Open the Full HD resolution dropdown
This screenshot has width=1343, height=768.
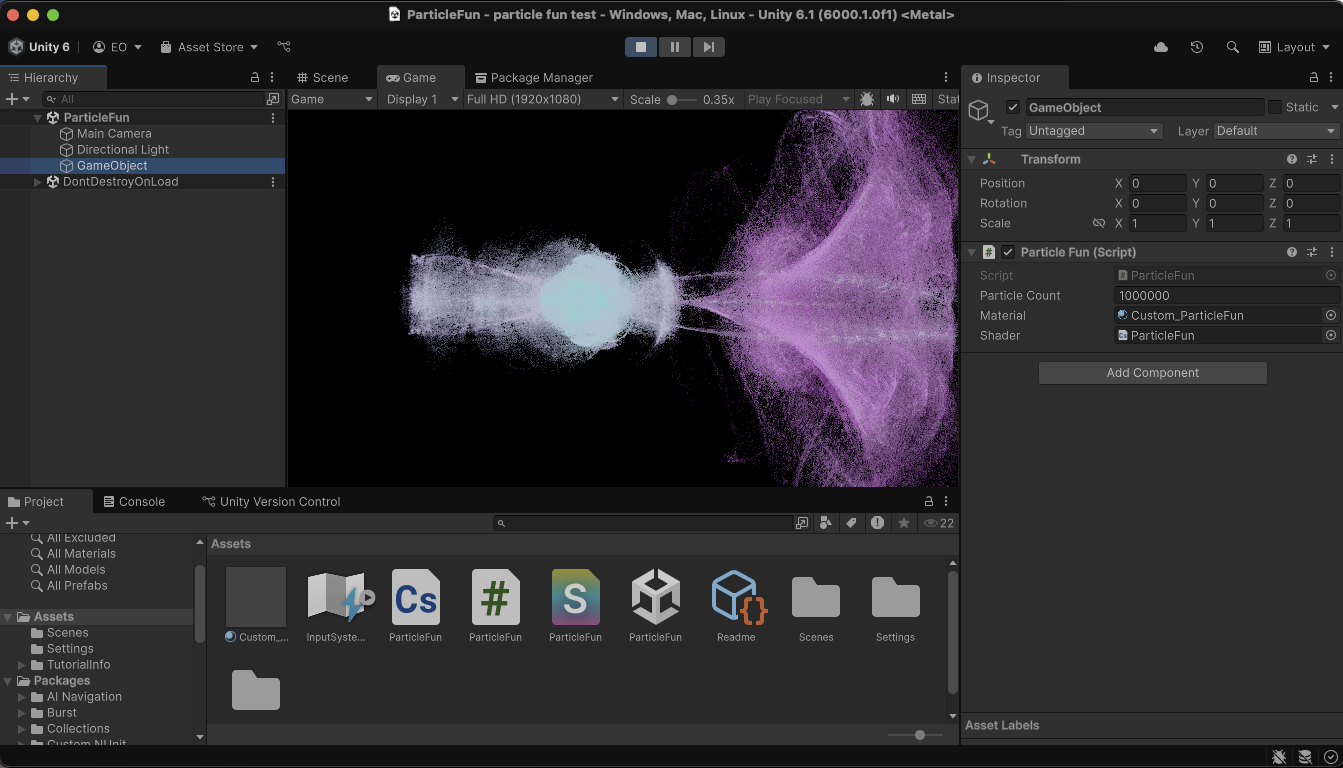tap(543, 99)
